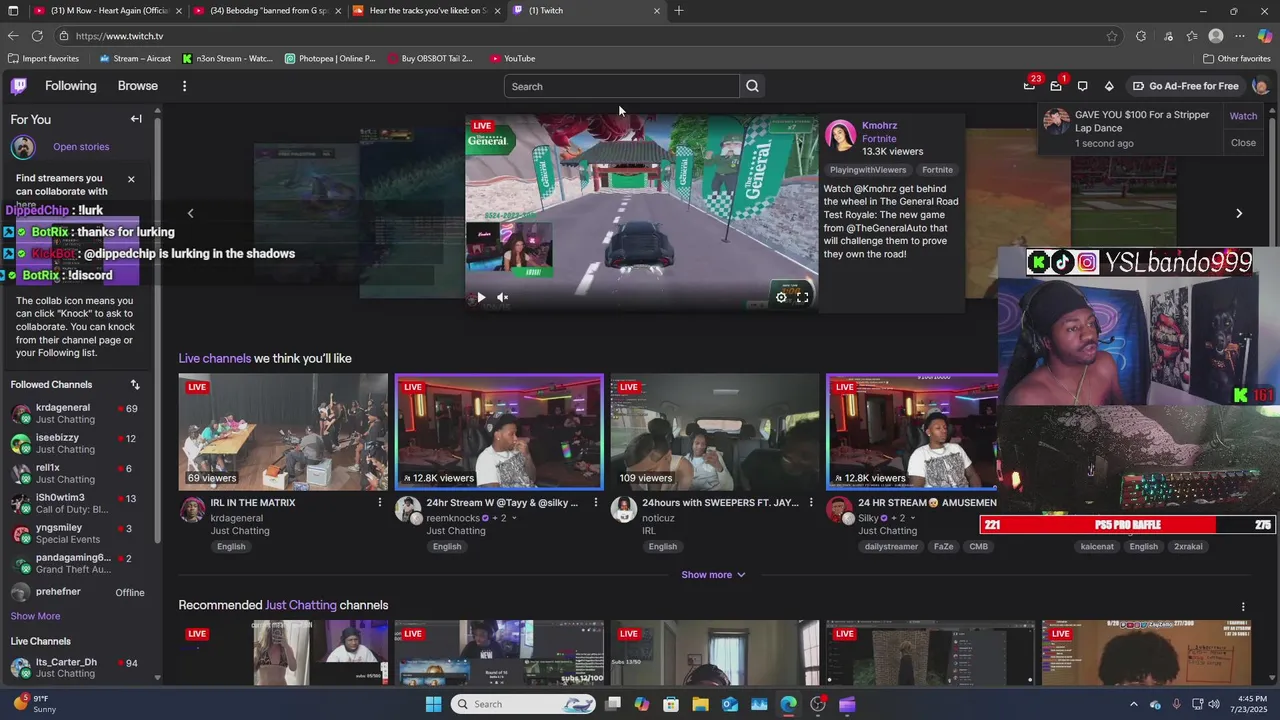Image resolution: width=1280 pixels, height=720 pixels.
Task: Unmute the featured stream volume
Action: (x=503, y=297)
